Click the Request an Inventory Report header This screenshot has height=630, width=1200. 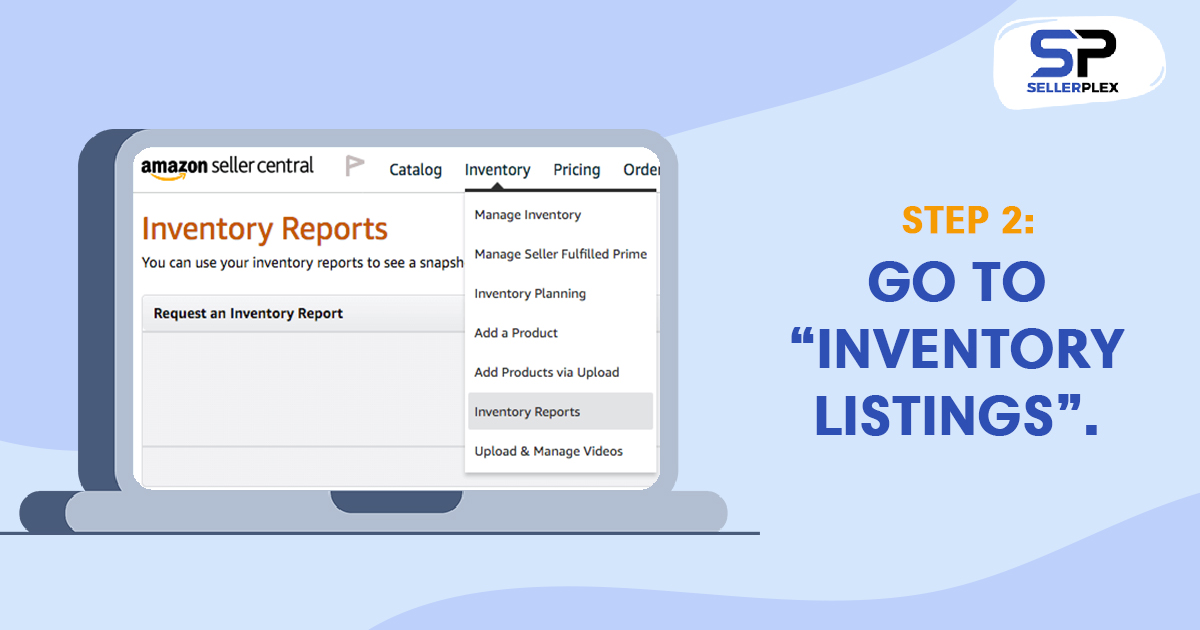coord(248,313)
